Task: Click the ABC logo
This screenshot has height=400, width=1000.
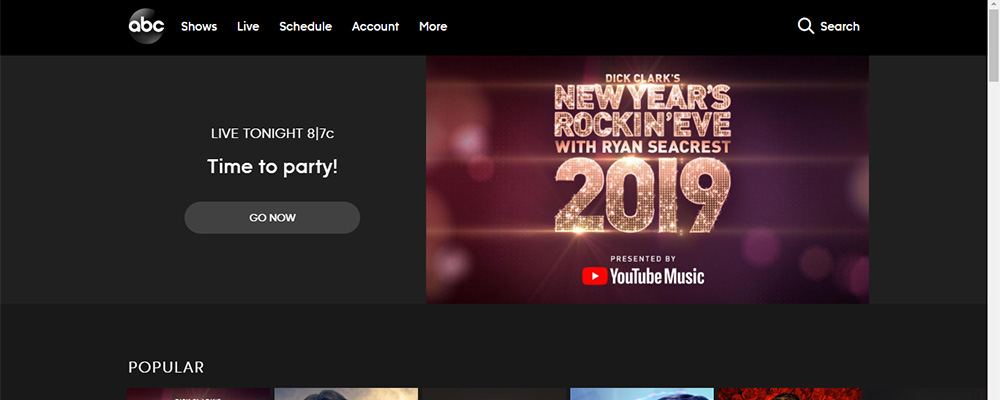Action: [146, 26]
